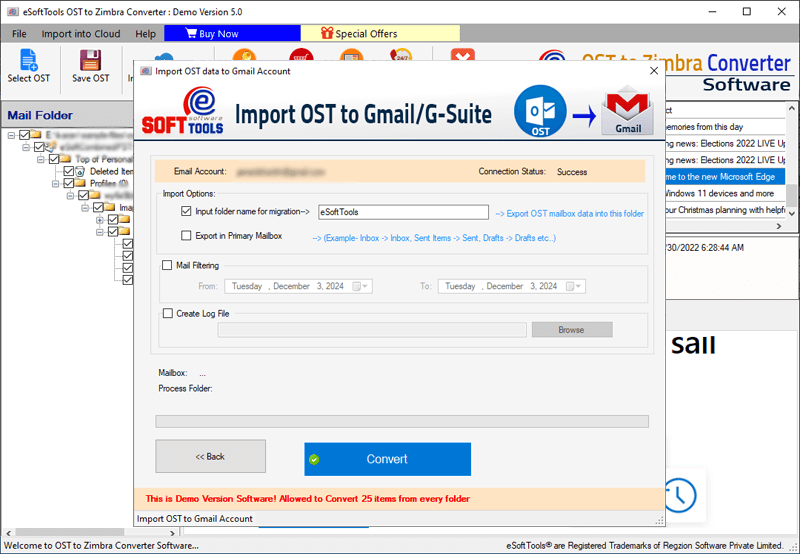This screenshot has height=554, width=800.
Task: Open the Import into Cloud menu
Action: 81,34
